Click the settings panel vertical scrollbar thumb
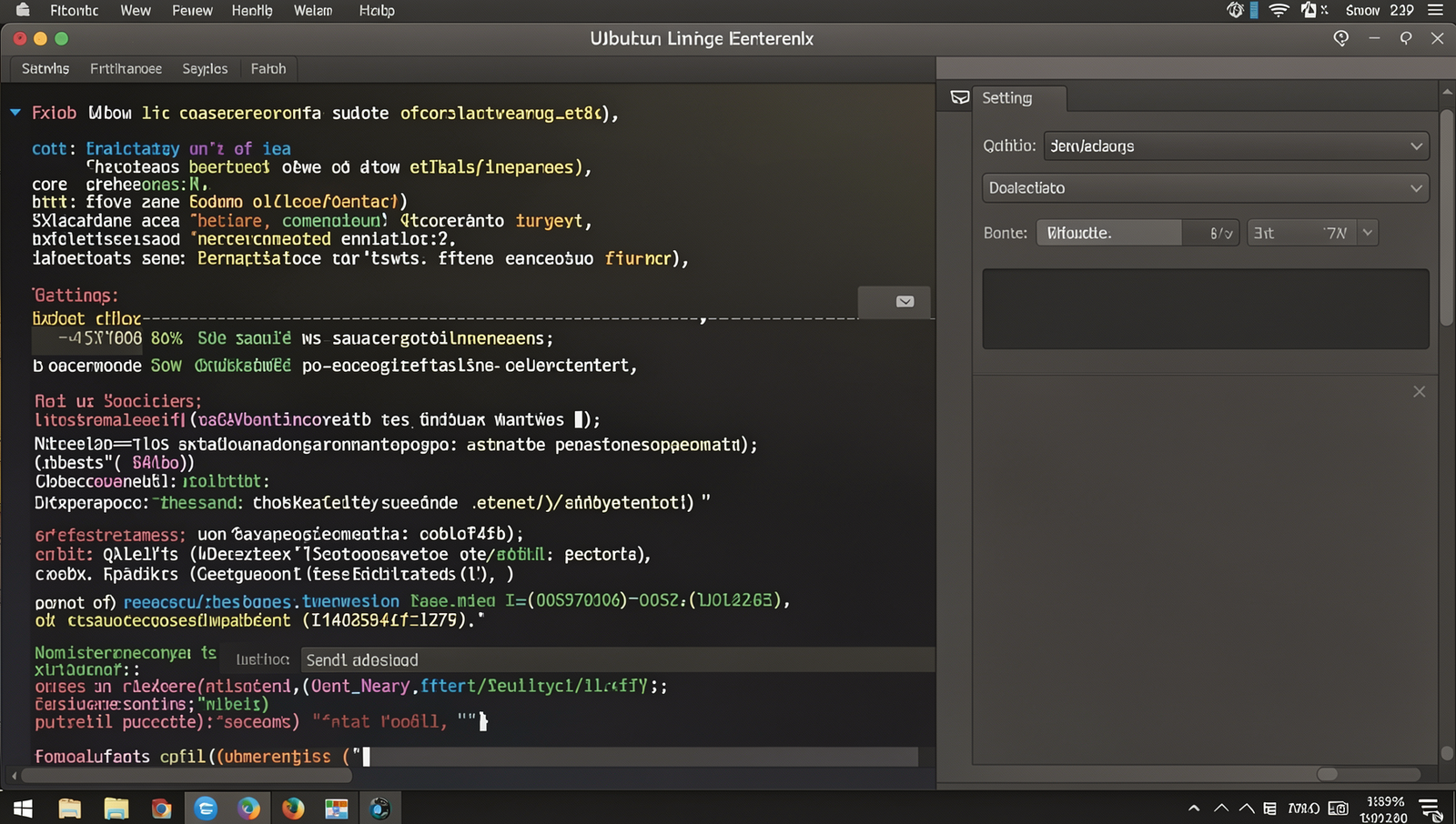This screenshot has height=824, width=1456. click(x=1447, y=218)
